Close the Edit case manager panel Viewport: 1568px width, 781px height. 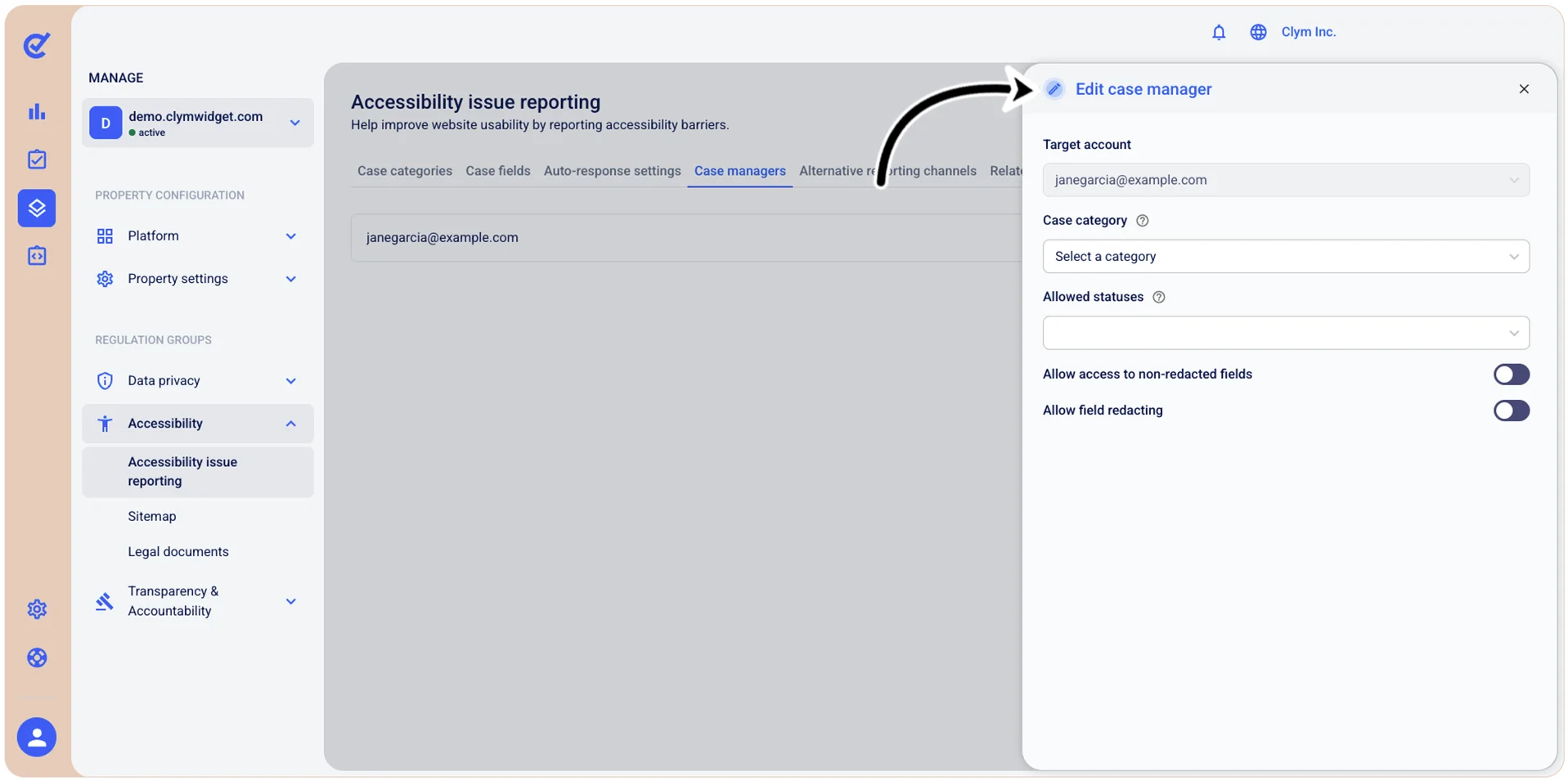(x=1523, y=89)
